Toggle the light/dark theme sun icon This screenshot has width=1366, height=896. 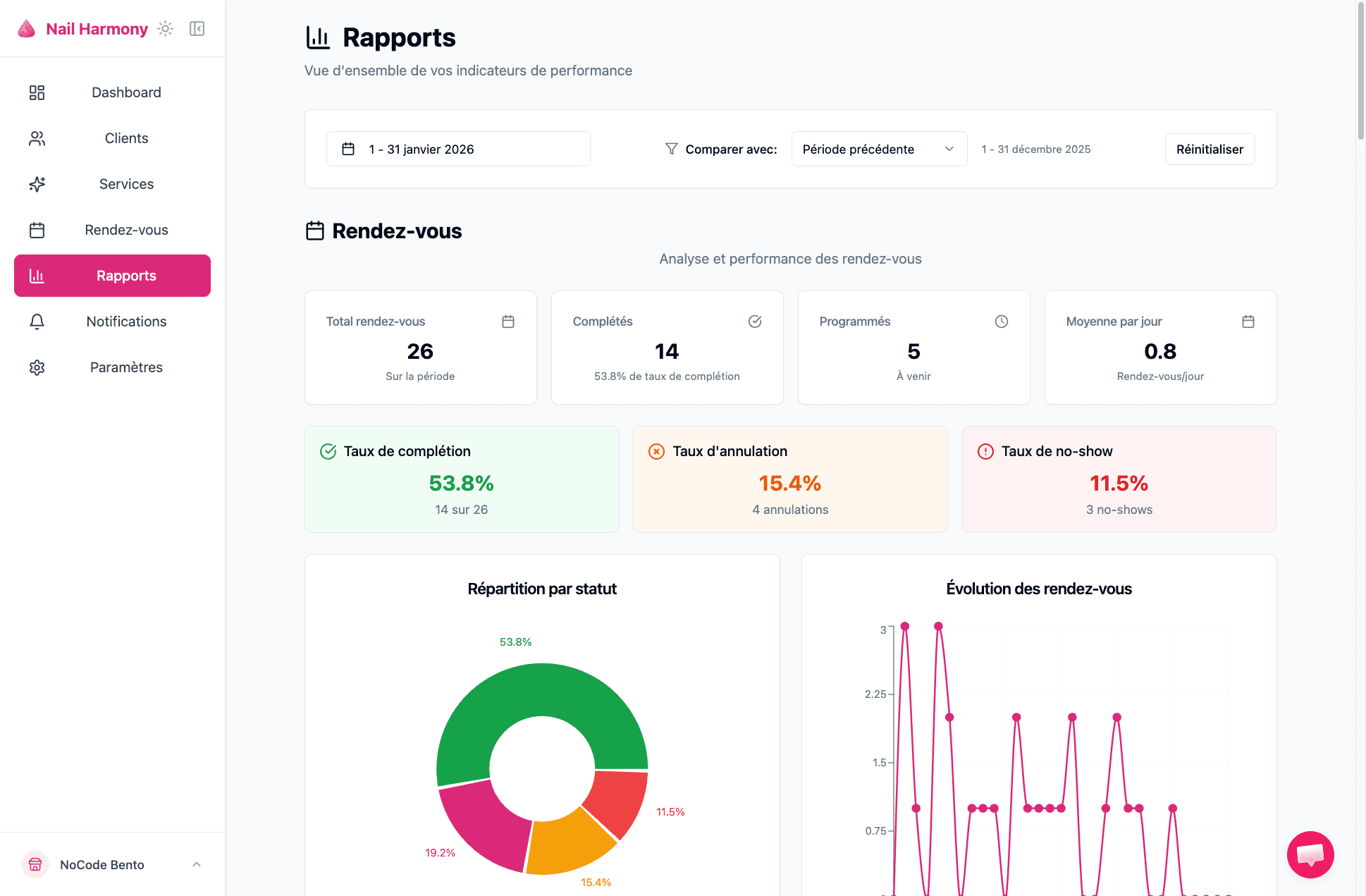click(165, 28)
